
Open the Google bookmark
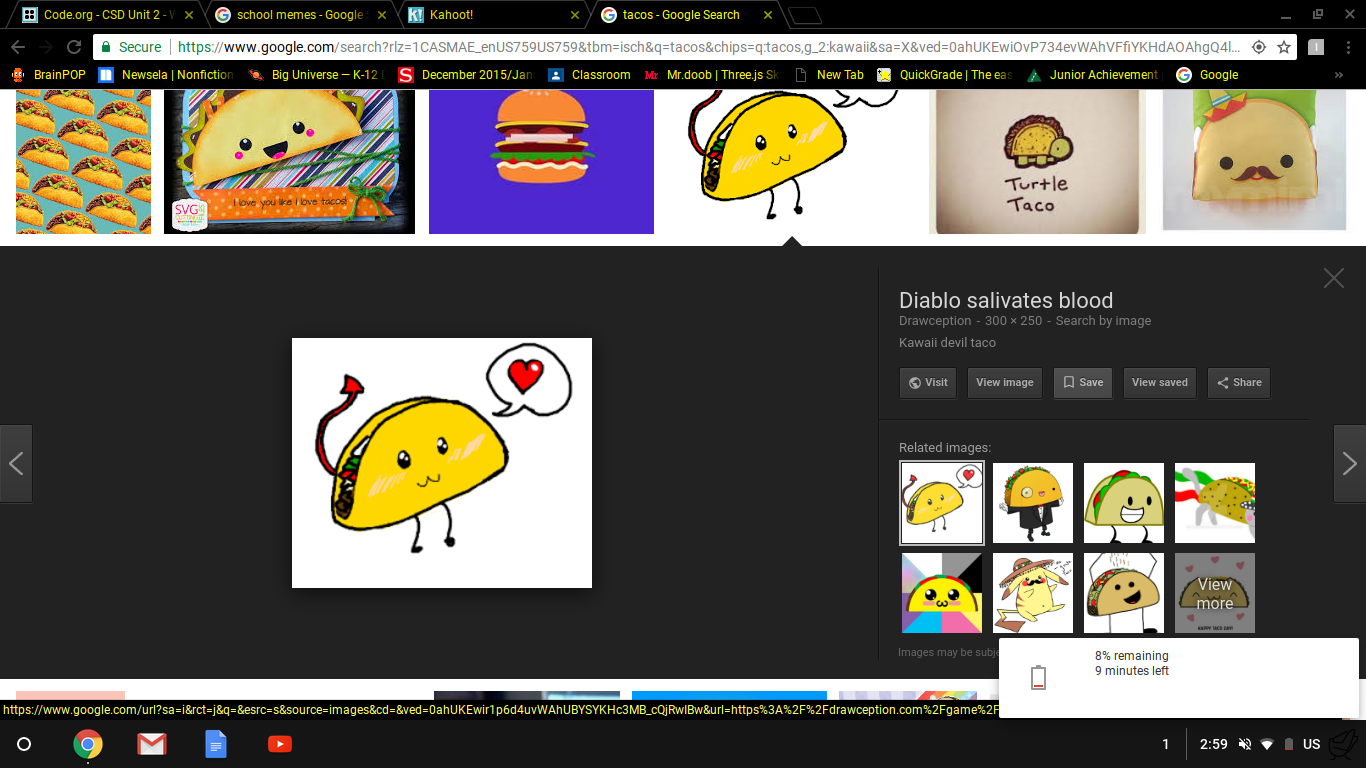[1208, 75]
